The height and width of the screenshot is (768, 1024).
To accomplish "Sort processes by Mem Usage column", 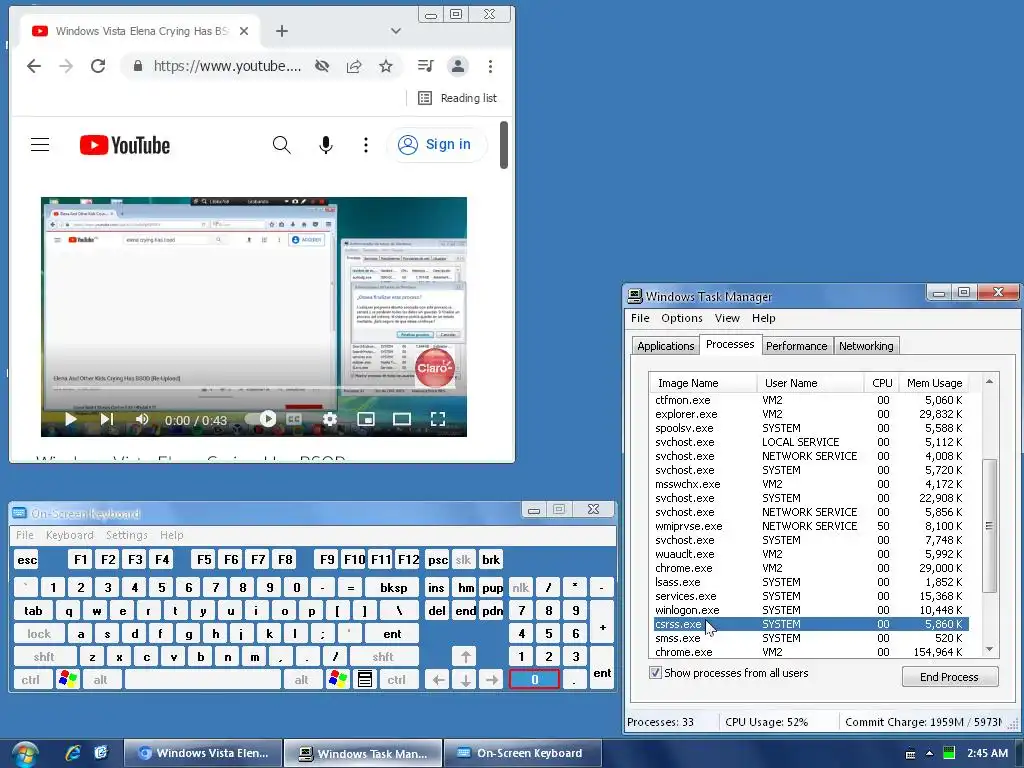I will click(934, 383).
